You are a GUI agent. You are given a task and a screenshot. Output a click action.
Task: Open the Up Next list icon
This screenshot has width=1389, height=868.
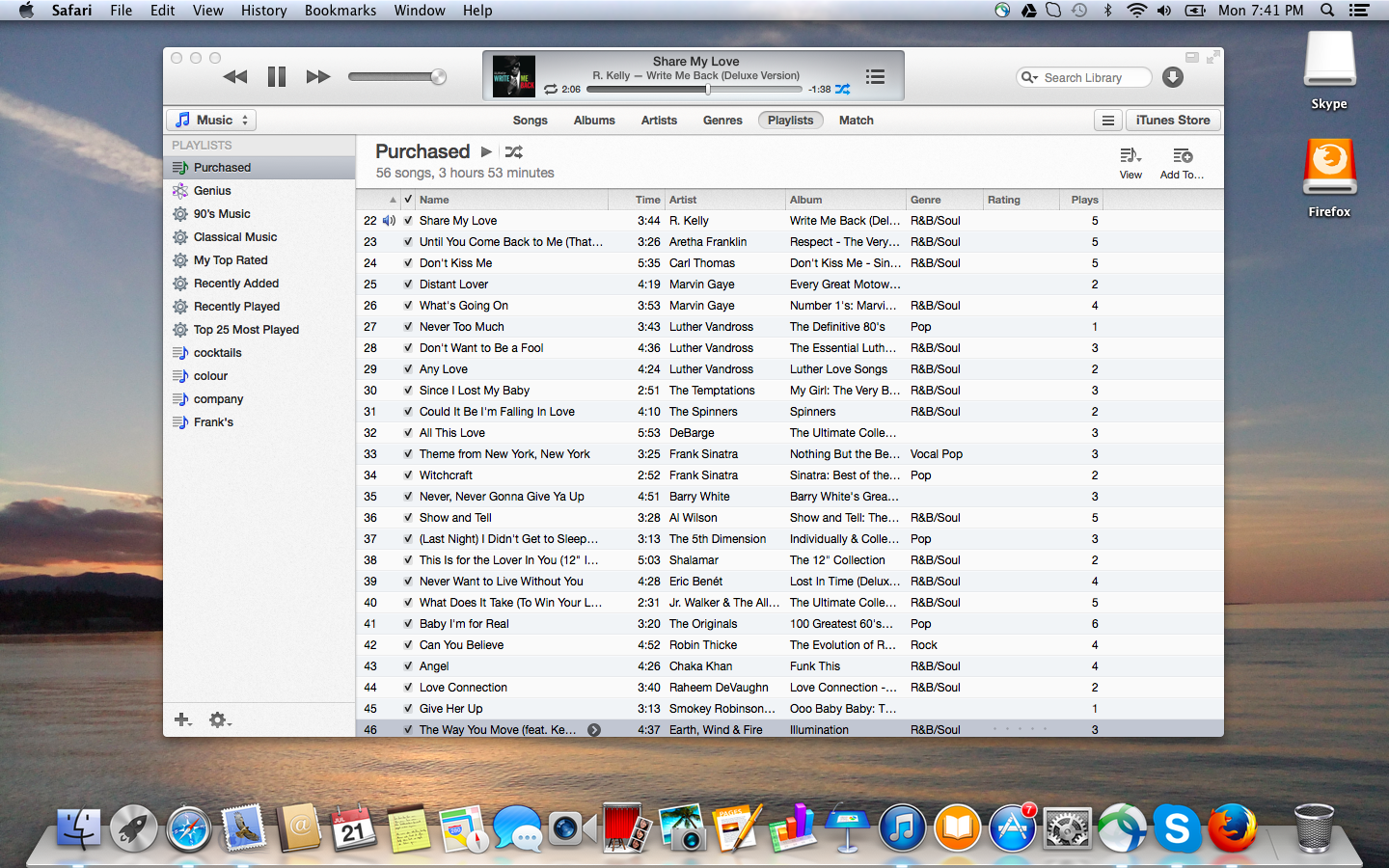coord(875,77)
